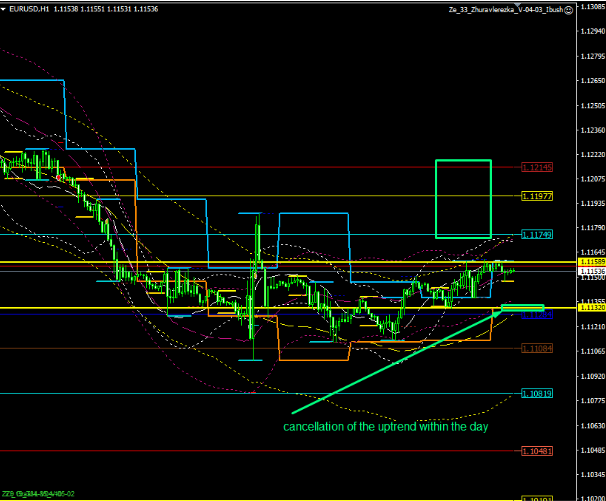Click the smiley Expert Advisor status icon
The width and height of the screenshot is (606, 501).
tap(569, 10)
